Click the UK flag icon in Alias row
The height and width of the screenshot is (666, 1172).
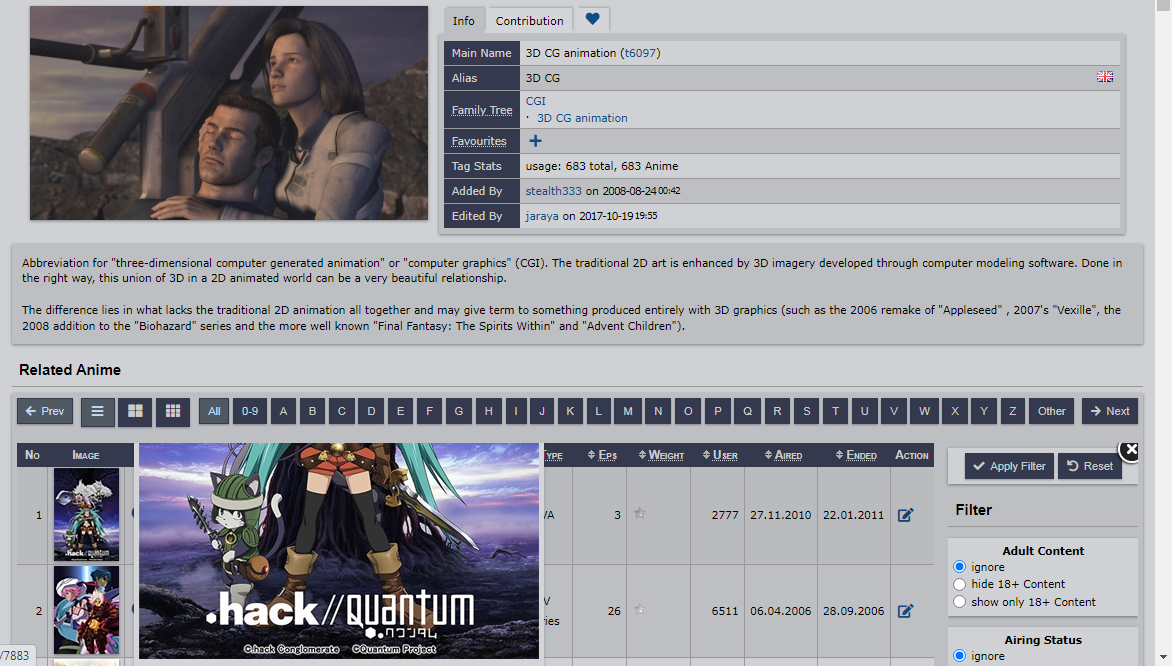pos(1105,77)
